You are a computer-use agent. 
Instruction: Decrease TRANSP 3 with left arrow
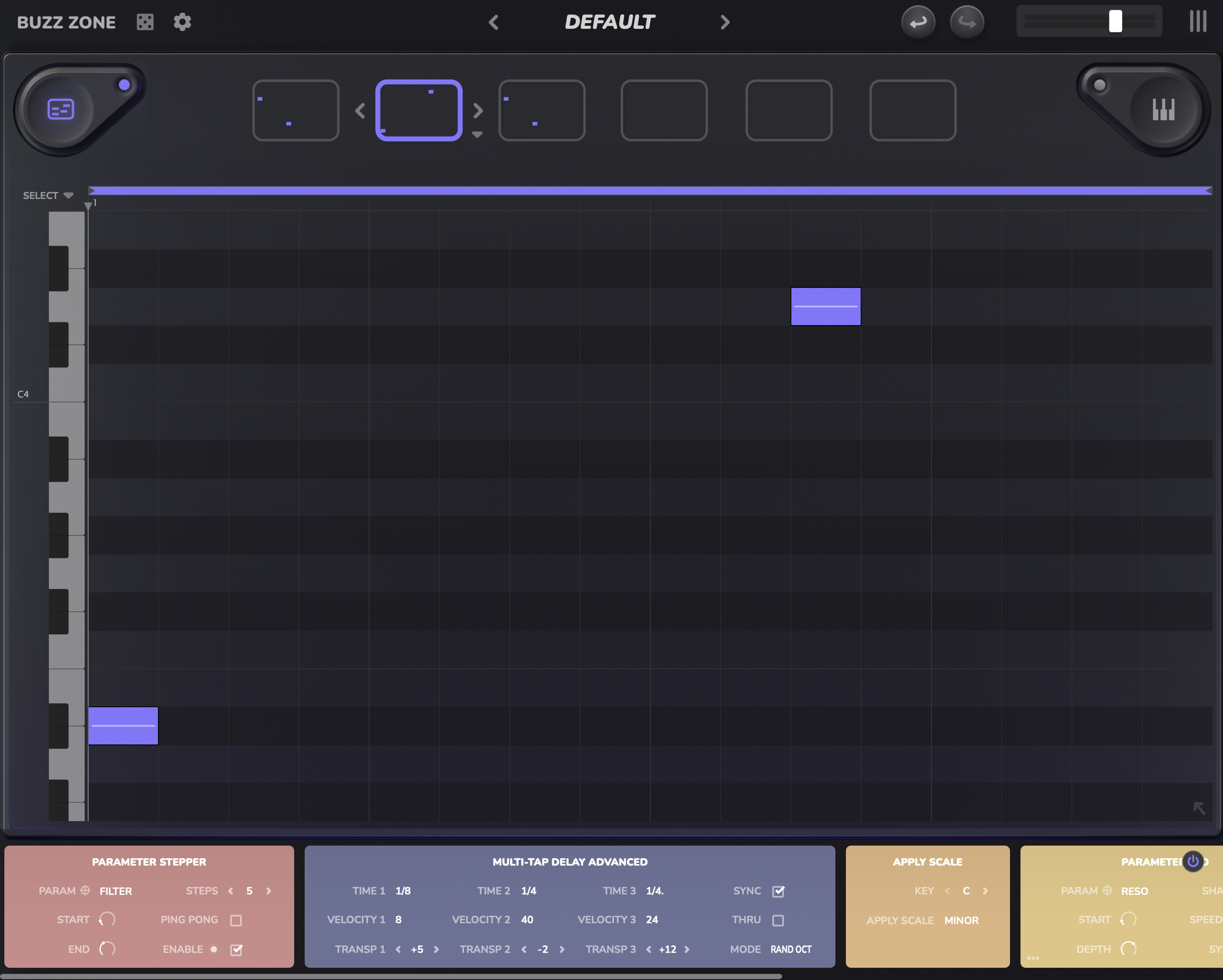click(649, 949)
